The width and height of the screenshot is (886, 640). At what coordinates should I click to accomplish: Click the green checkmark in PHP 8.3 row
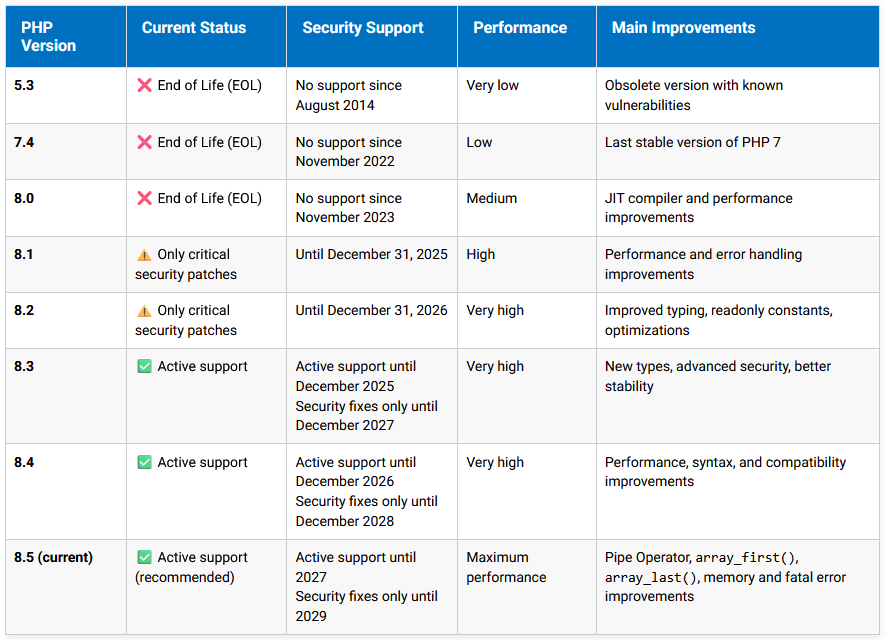click(x=144, y=367)
